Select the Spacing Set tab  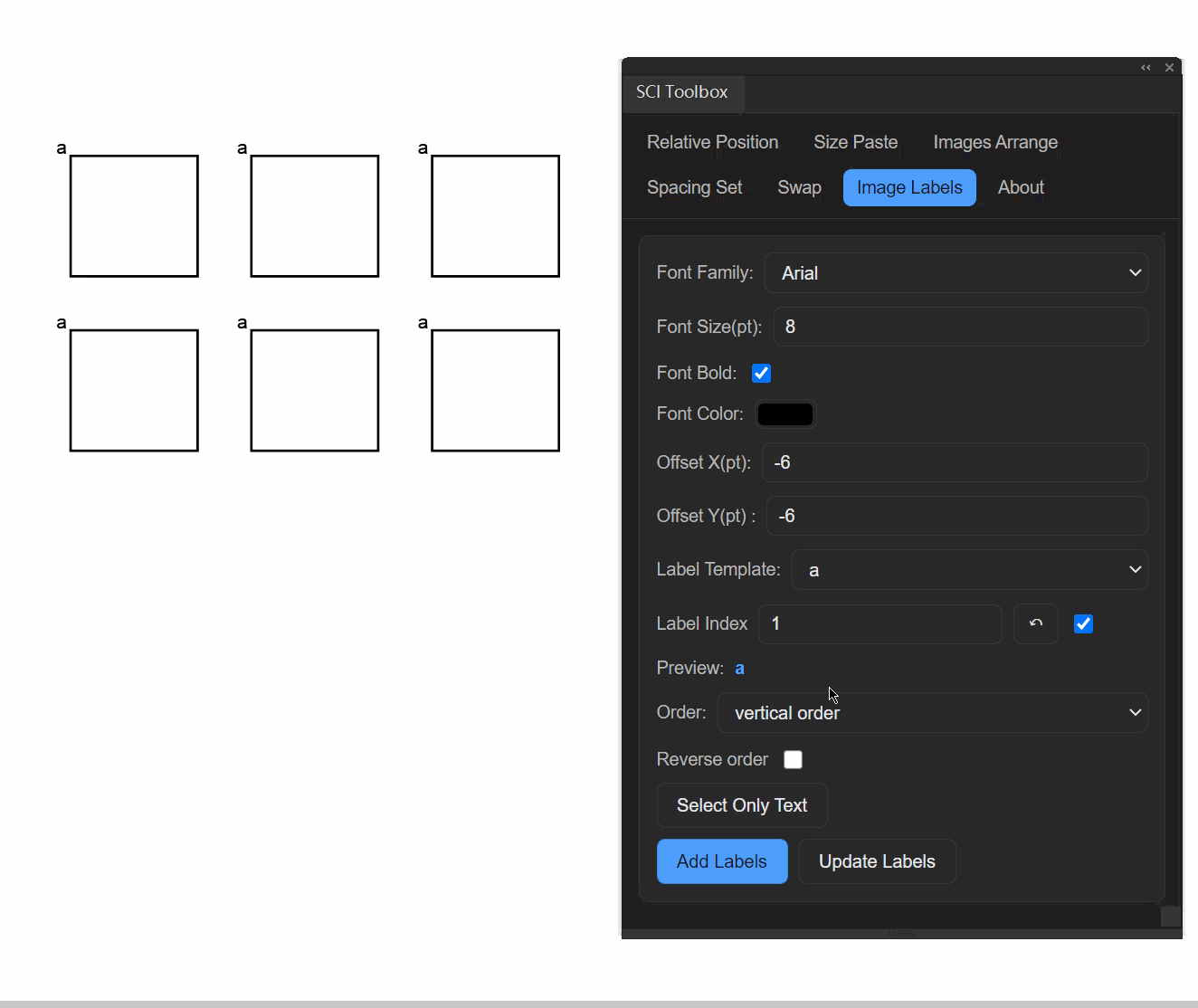pos(694,187)
